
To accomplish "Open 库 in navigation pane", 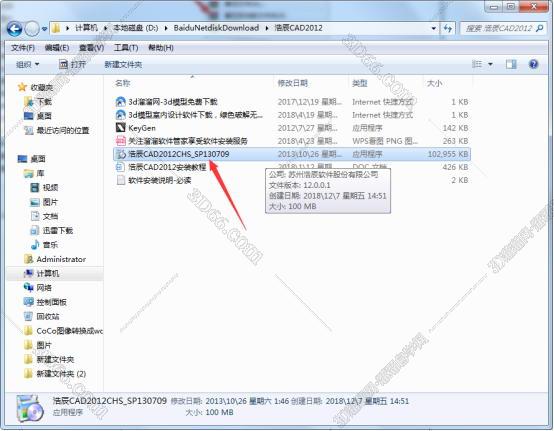I will click(x=40, y=173).
